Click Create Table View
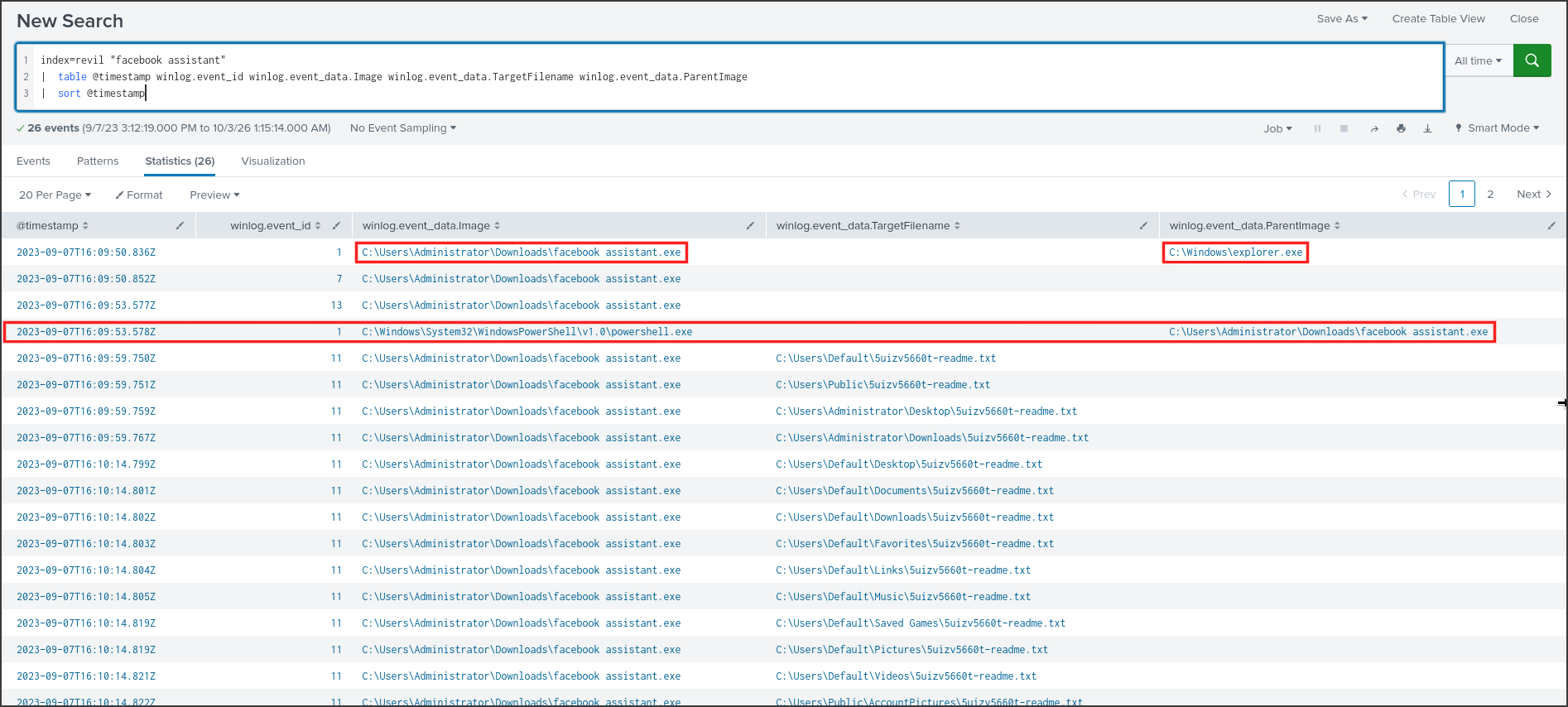The image size is (1568, 707). [1438, 18]
